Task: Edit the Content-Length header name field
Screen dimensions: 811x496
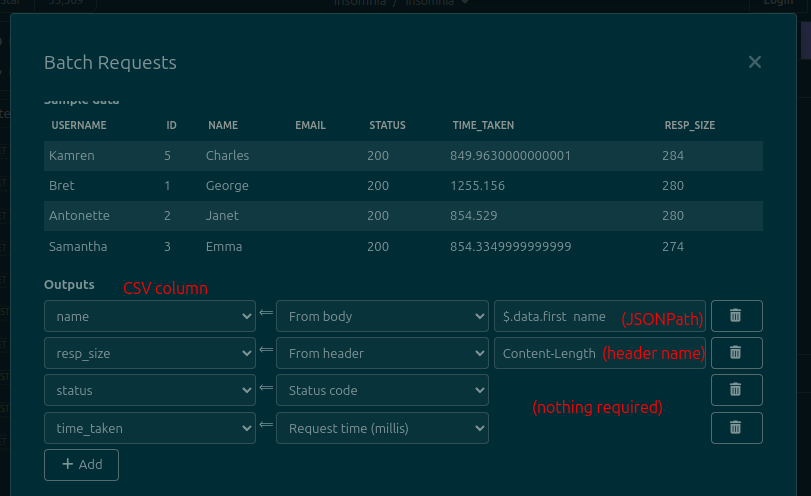Action: [x=600, y=353]
